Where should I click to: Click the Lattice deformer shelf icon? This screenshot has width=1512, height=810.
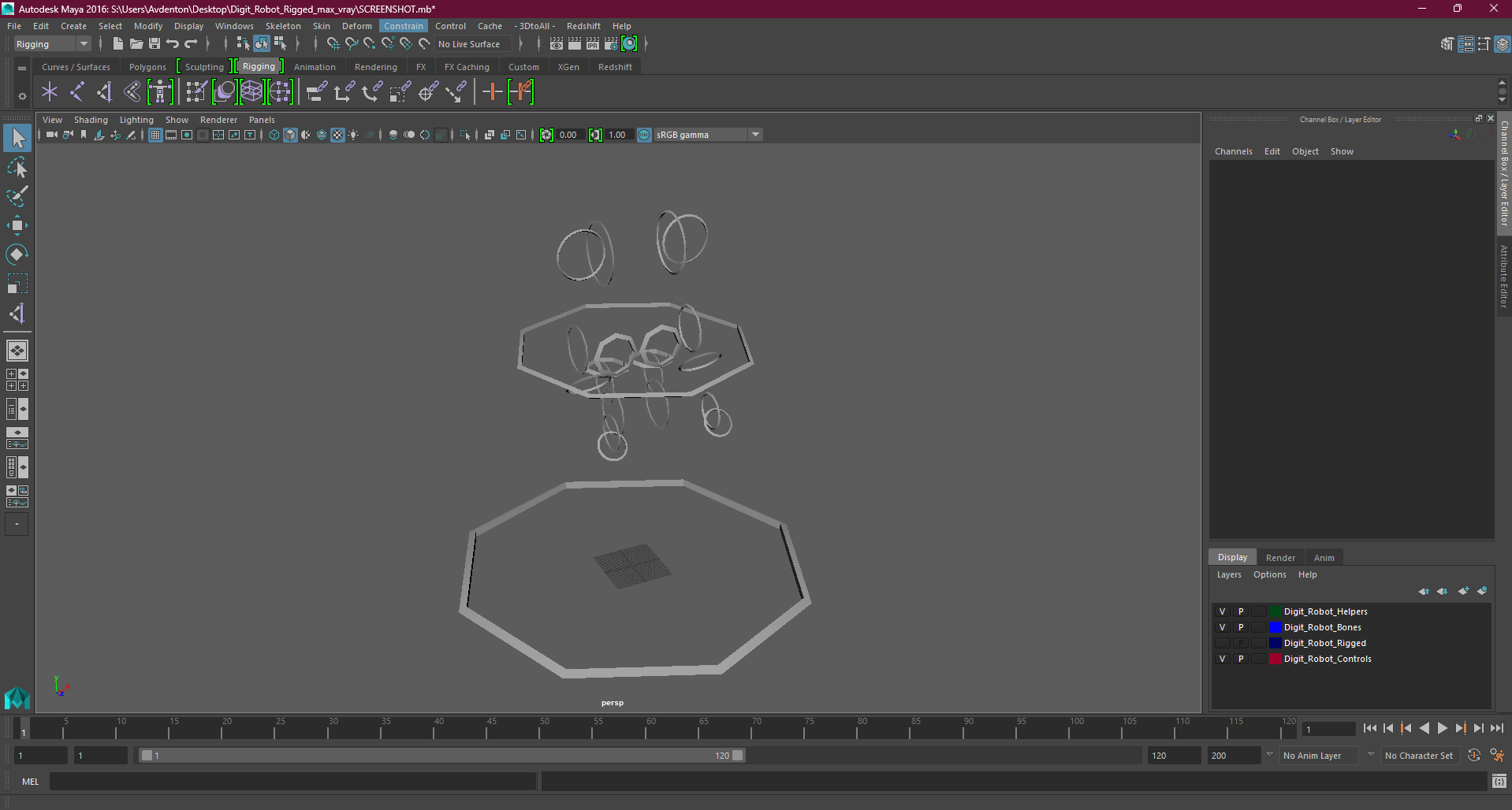(x=252, y=92)
